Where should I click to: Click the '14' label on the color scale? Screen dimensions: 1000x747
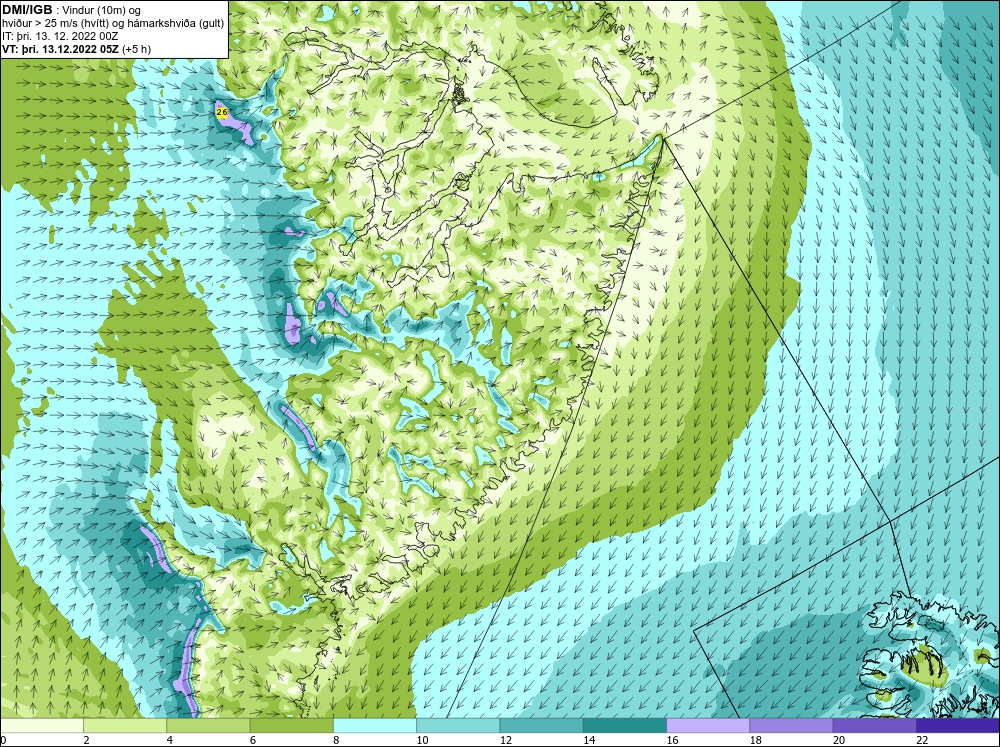click(x=589, y=740)
